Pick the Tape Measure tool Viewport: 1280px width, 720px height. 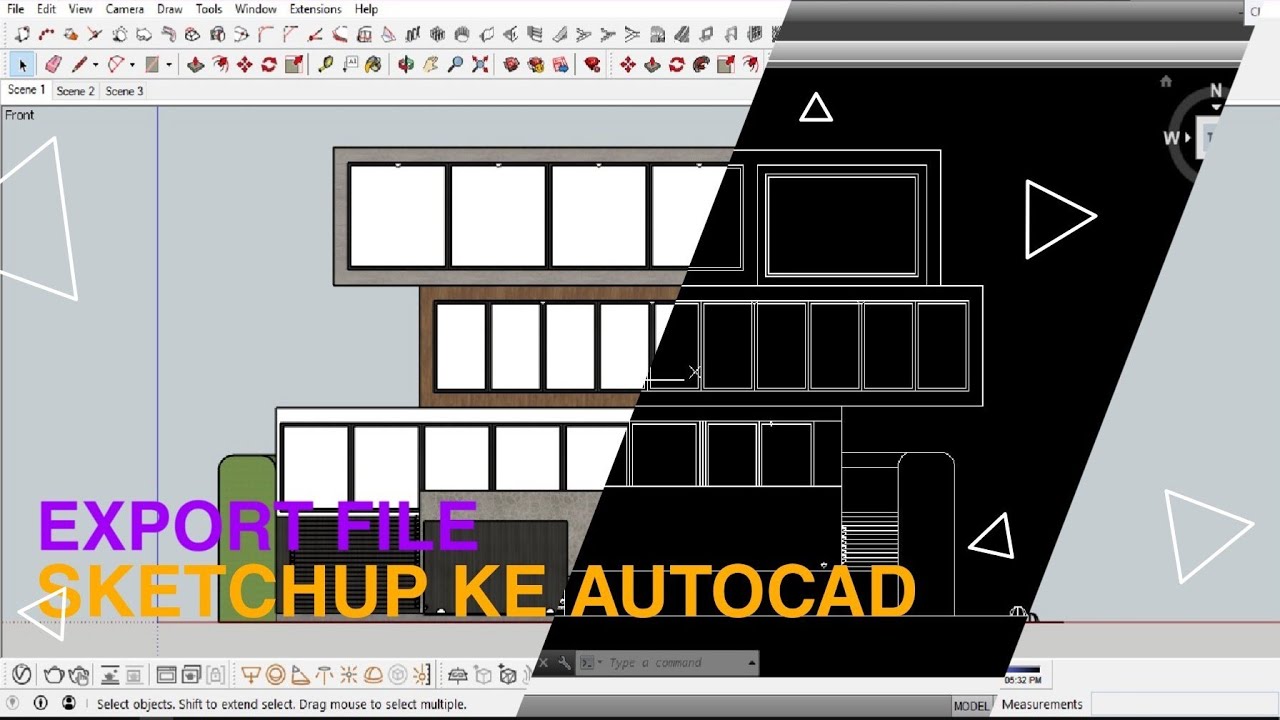tap(325, 65)
